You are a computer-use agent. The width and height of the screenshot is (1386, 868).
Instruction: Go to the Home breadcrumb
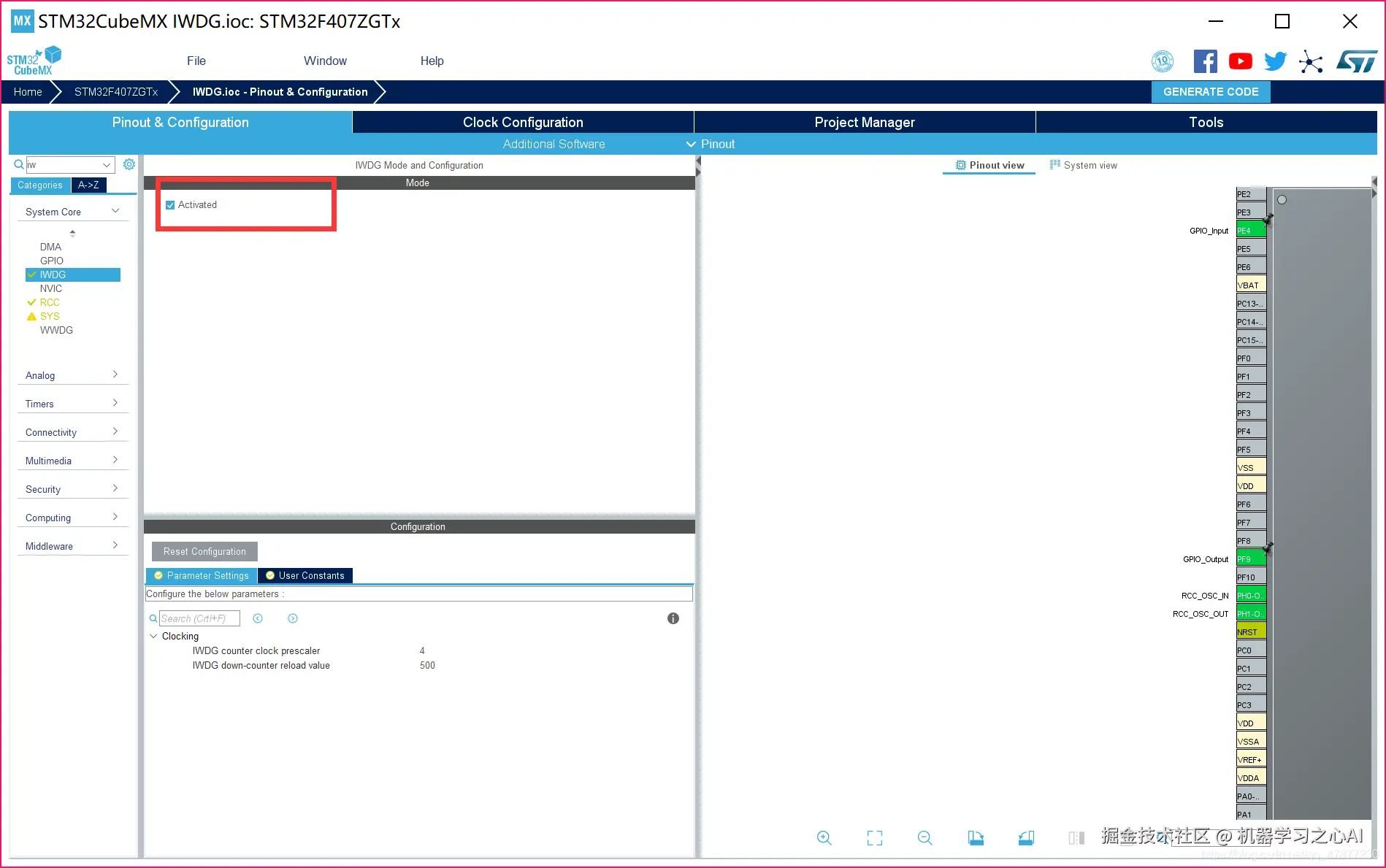pyautogui.click(x=28, y=92)
